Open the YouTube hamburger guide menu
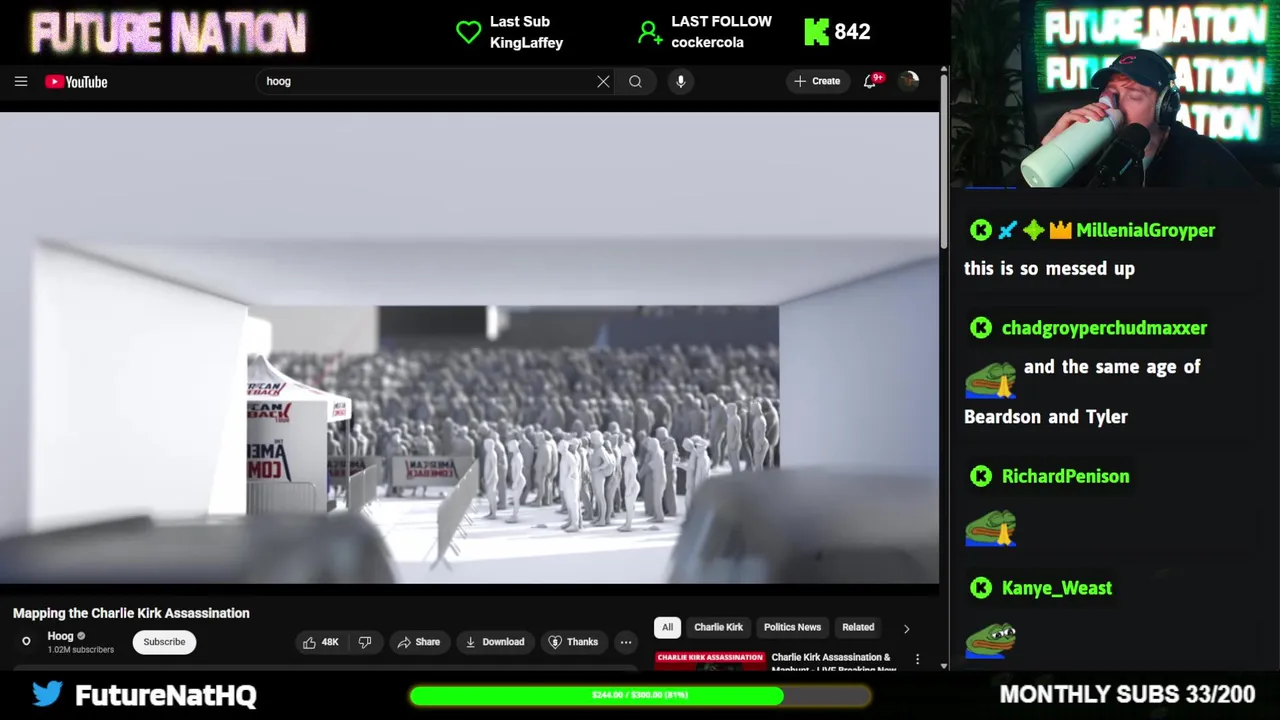This screenshot has height=720, width=1280. click(x=21, y=82)
